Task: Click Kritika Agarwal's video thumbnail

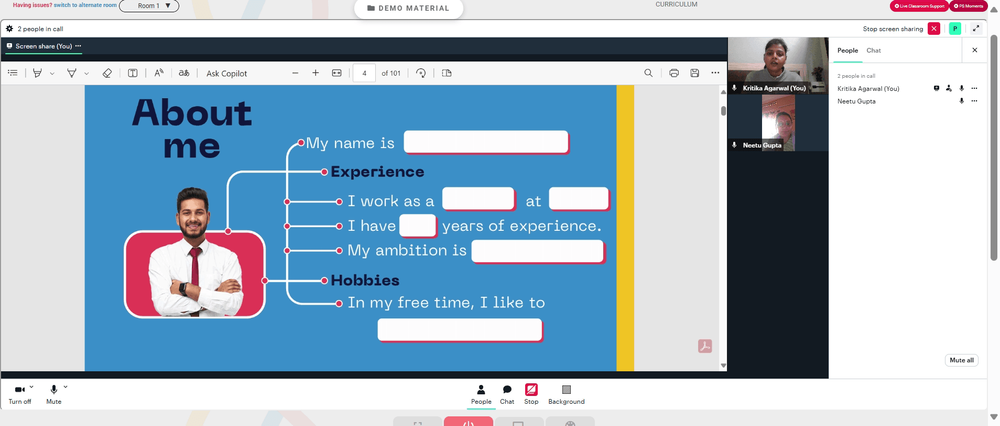Action: point(778,66)
